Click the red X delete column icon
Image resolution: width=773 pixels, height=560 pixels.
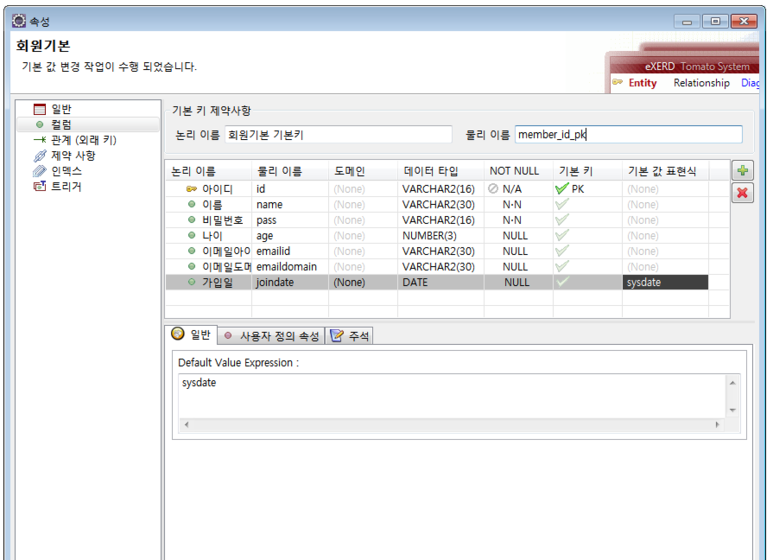(x=742, y=193)
